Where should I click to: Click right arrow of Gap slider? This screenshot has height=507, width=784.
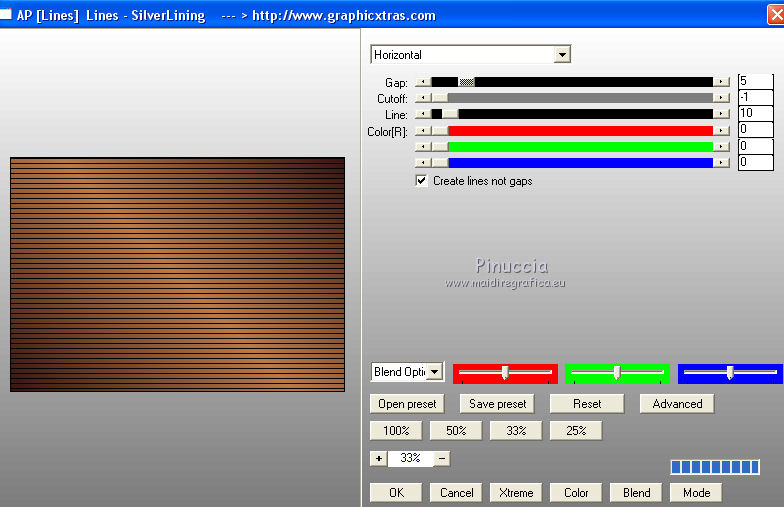pos(721,82)
